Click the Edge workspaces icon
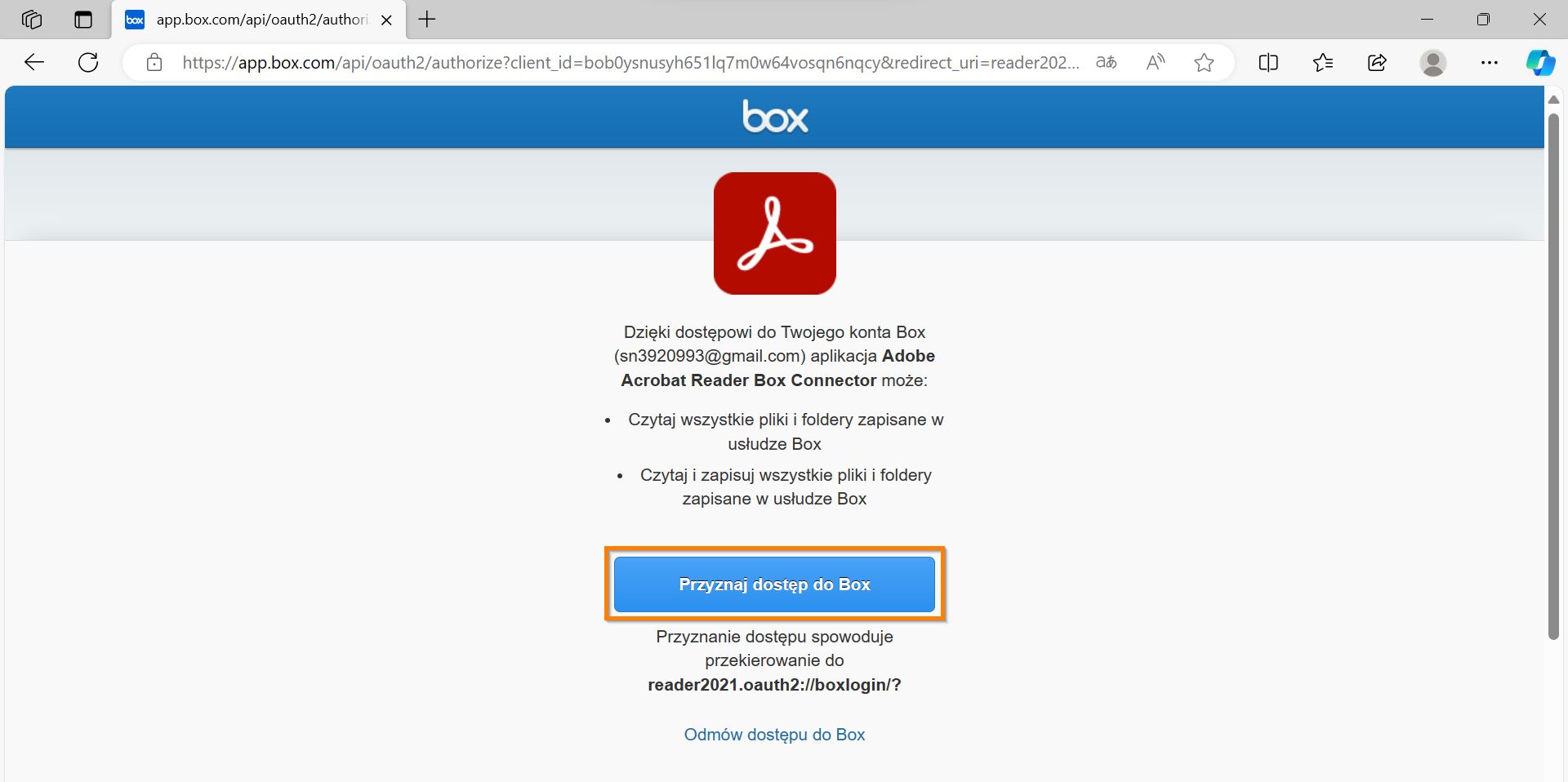This screenshot has height=782, width=1568. [x=32, y=20]
